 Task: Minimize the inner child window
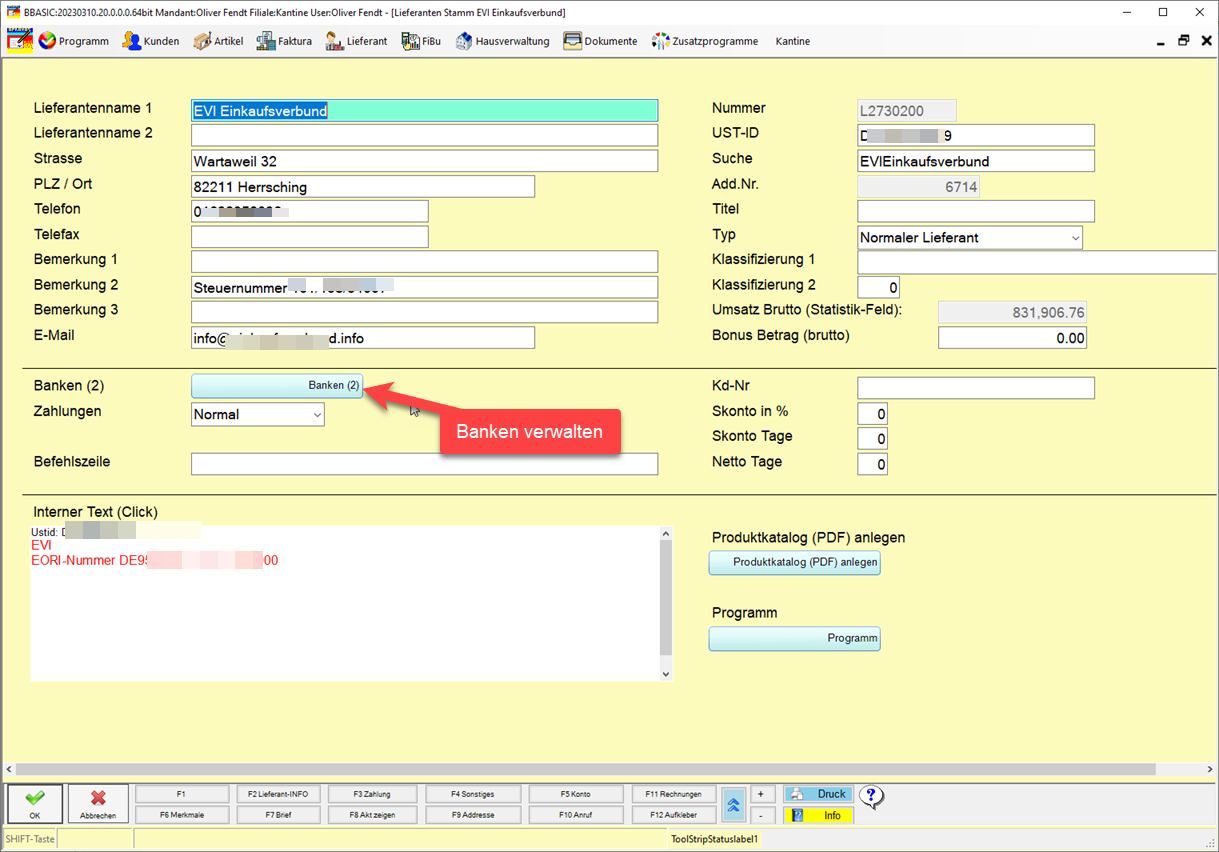[1160, 41]
